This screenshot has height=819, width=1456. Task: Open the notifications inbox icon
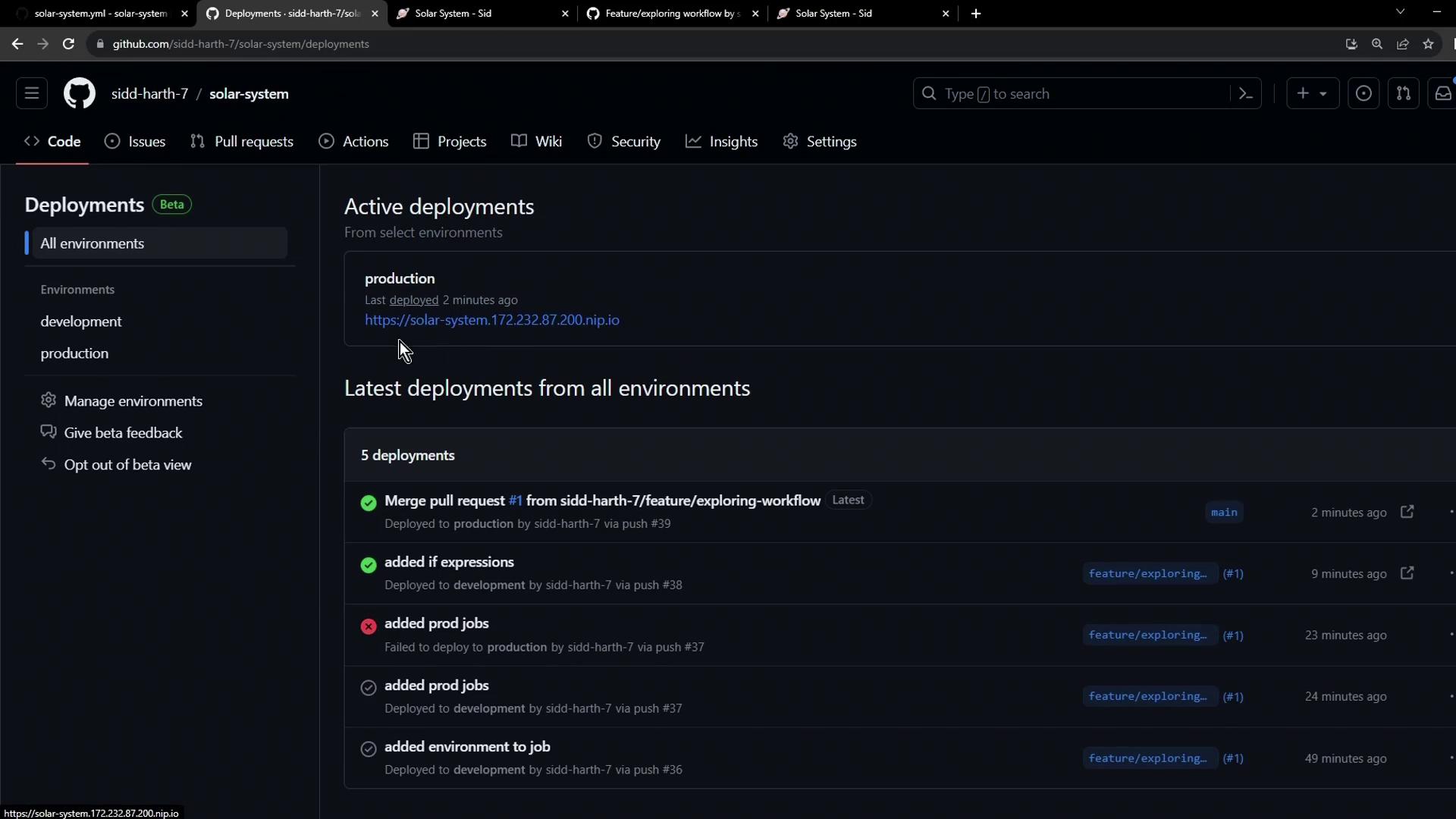[x=1442, y=94]
